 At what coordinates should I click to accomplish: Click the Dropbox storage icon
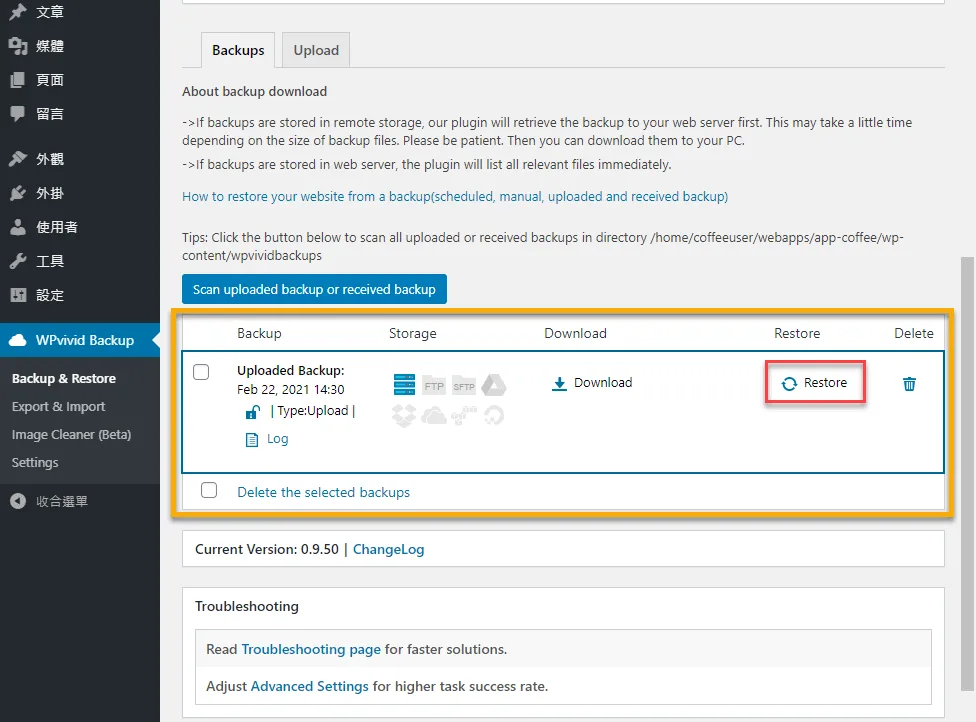pyautogui.click(x=403, y=416)
